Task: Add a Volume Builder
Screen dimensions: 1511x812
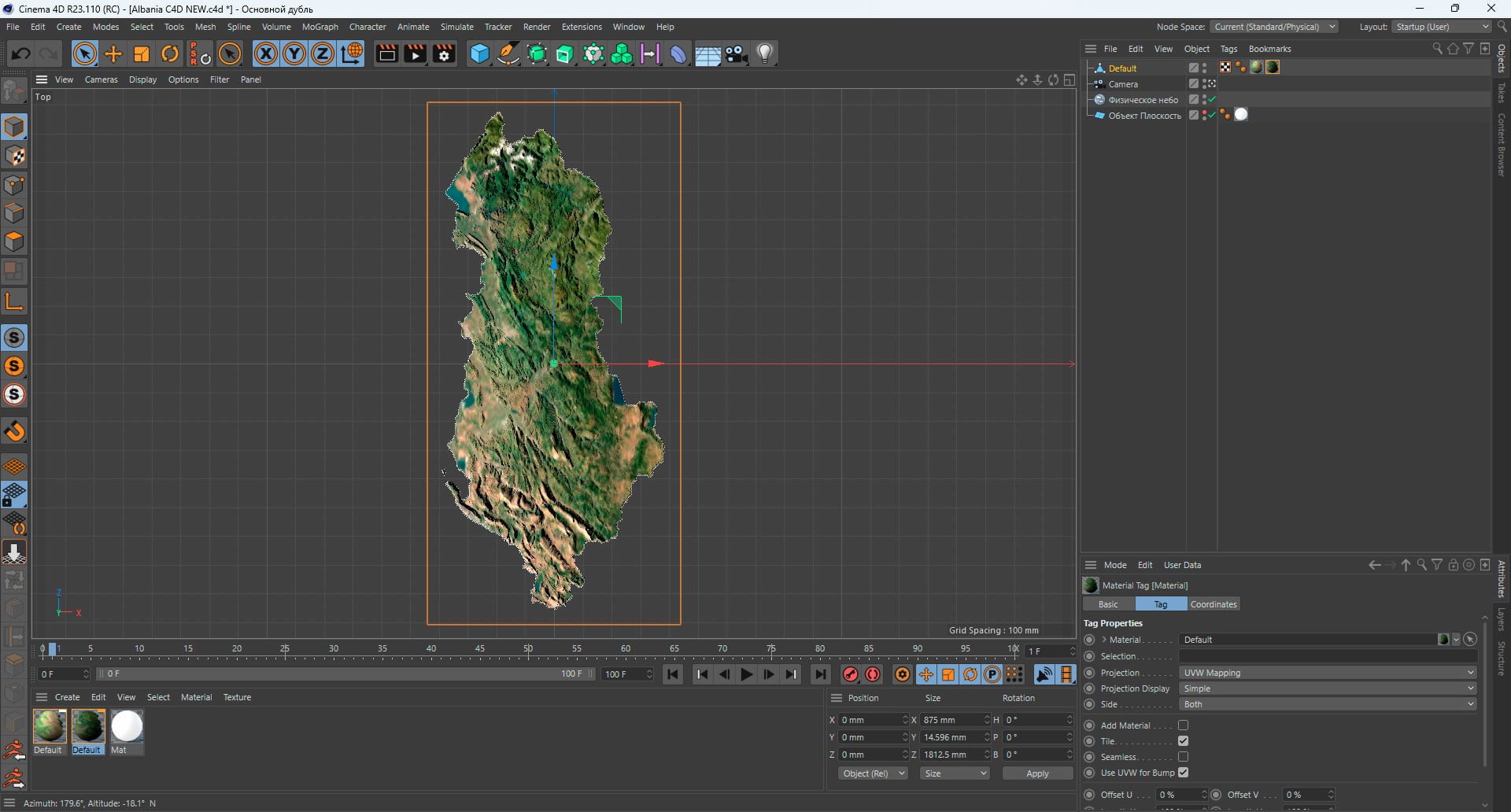Action: (622, 54)
